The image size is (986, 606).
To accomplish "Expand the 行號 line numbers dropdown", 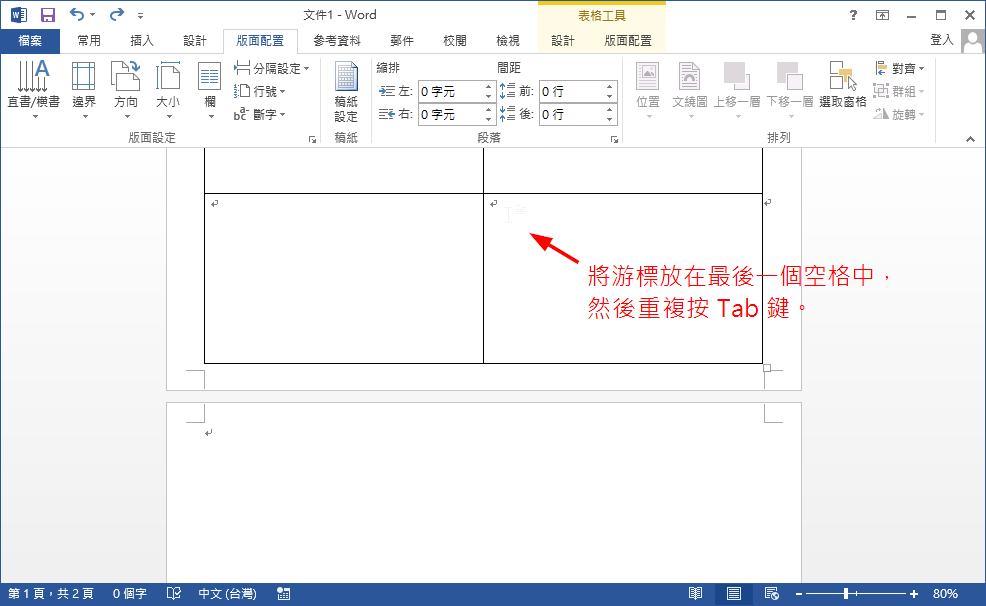I will pyautogui.click(x=264, y=91).
